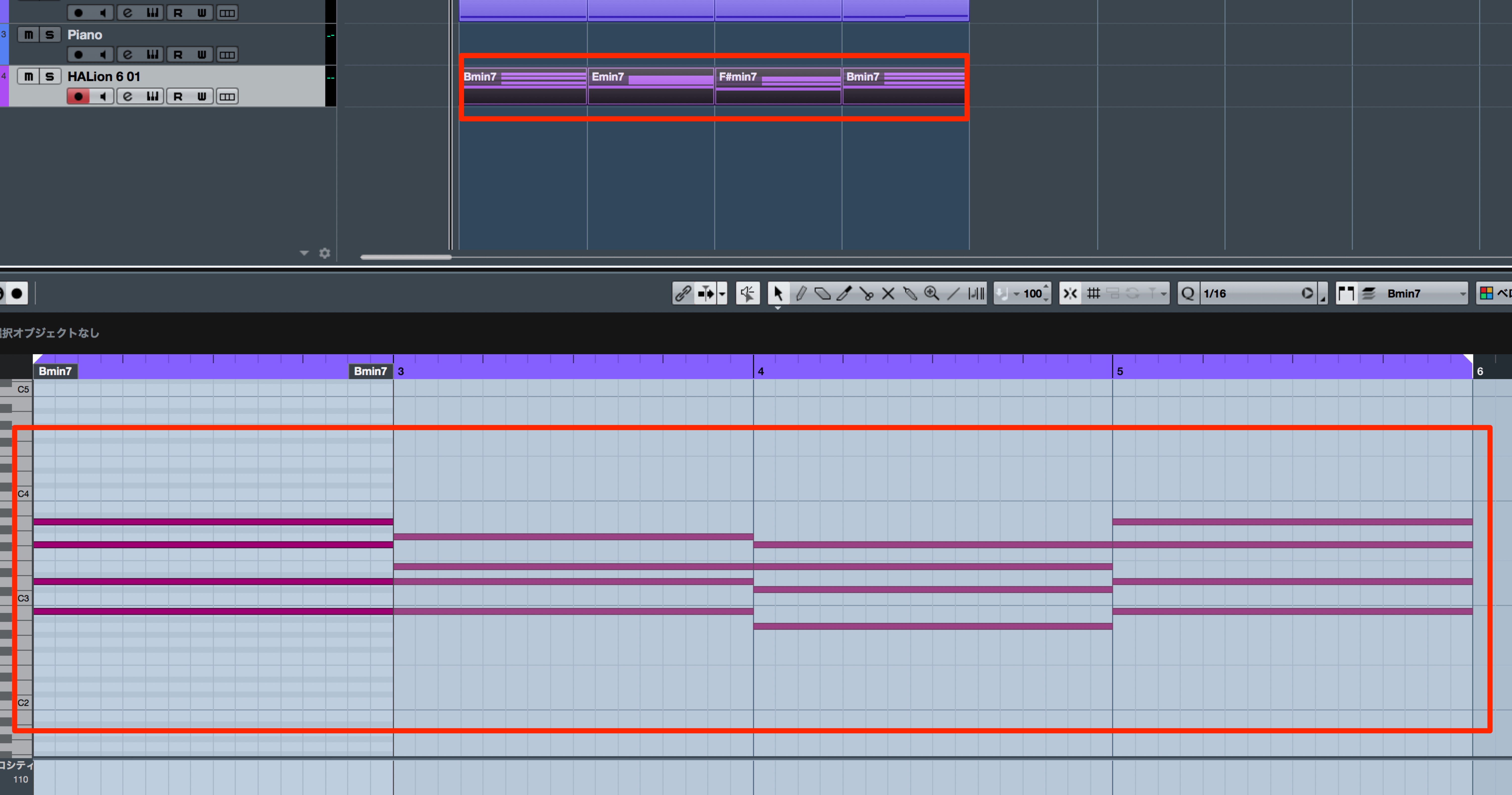This screenshot has height=795, width=1512.
Task: Click bar 5 in the key editor ruler
Action: tap(1120, 371)
